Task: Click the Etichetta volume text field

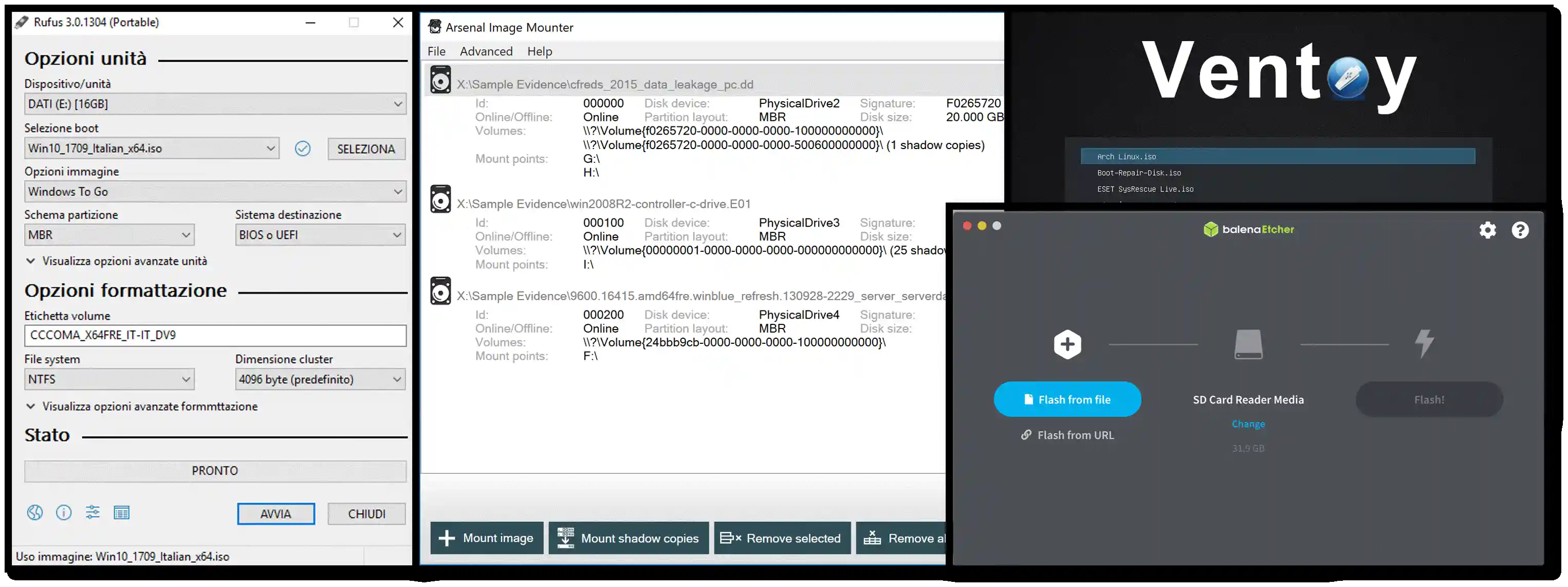Action: [x=215, y=336]
